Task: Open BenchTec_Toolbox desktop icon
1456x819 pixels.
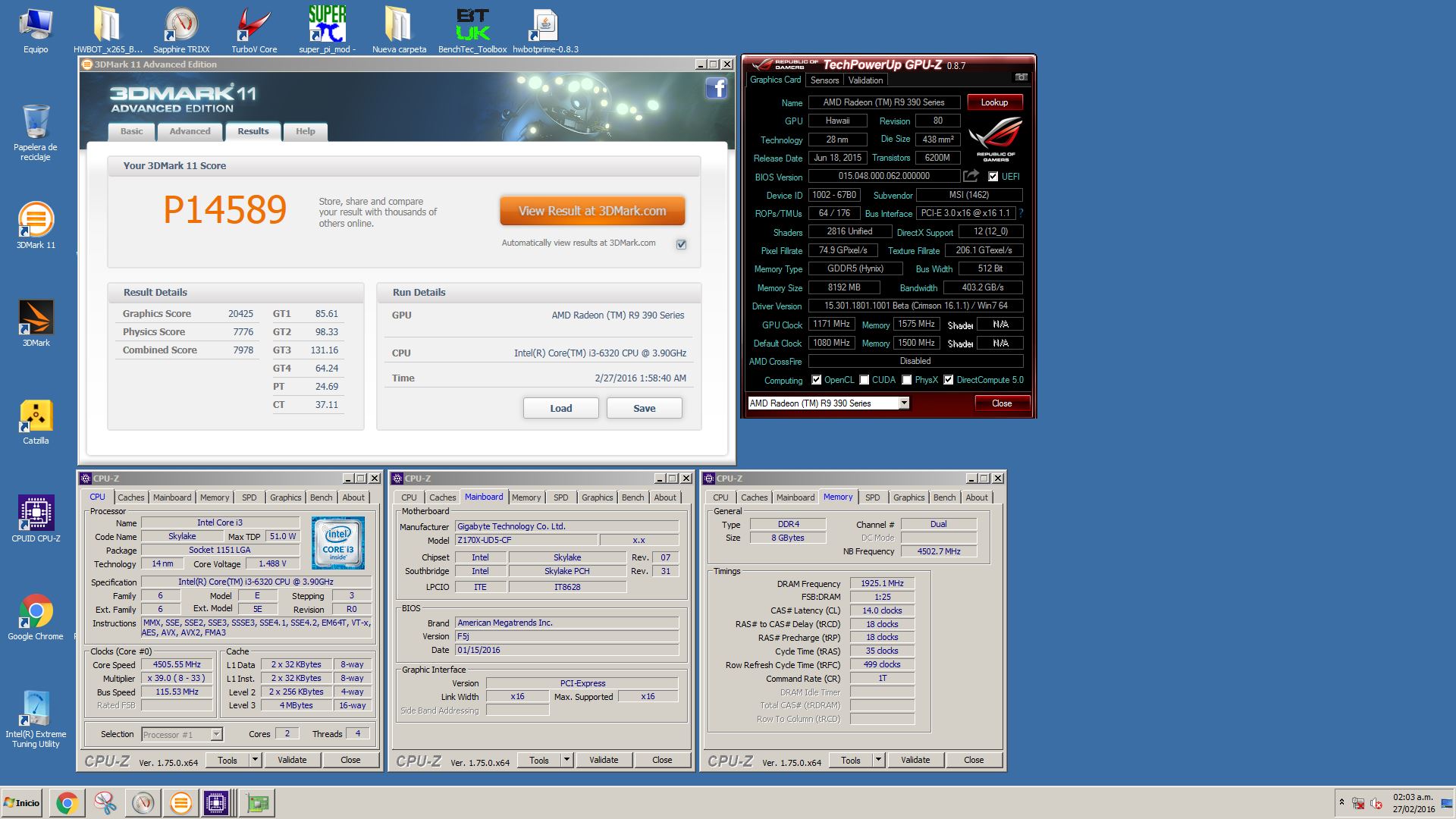Action: coord(472,30)
